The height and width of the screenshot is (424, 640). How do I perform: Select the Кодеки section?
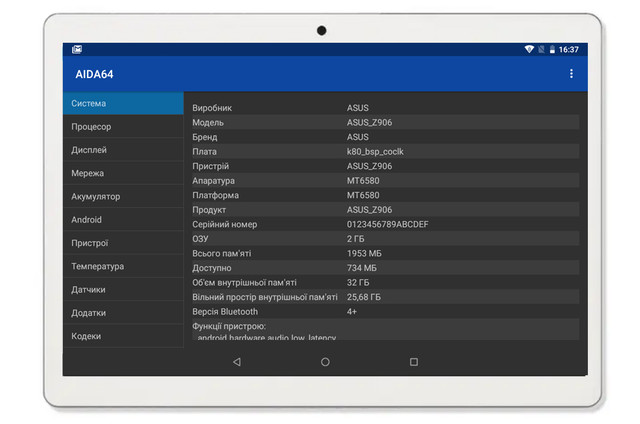point(123,336)
